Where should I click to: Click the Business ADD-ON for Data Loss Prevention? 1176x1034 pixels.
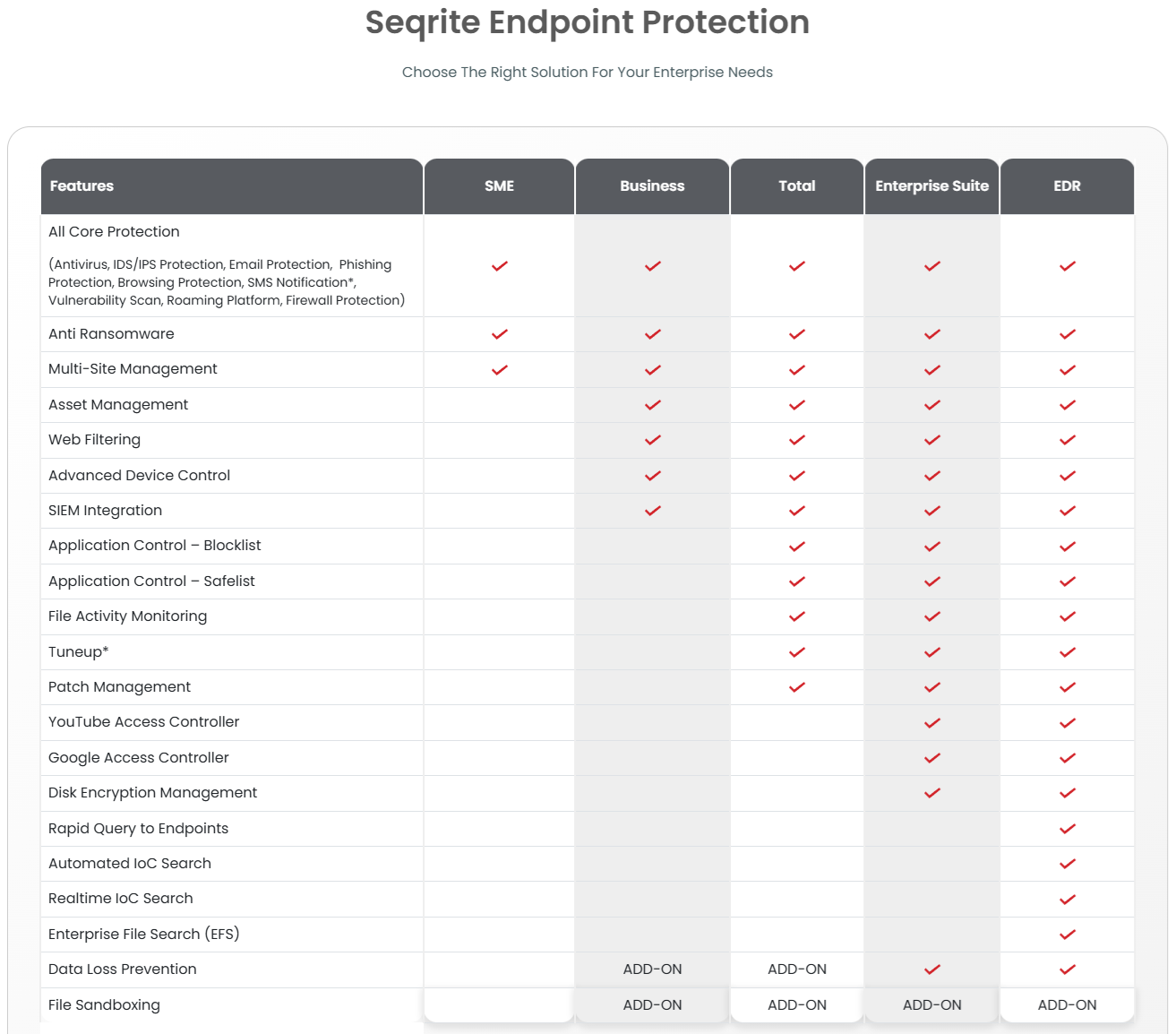point(653,969)
